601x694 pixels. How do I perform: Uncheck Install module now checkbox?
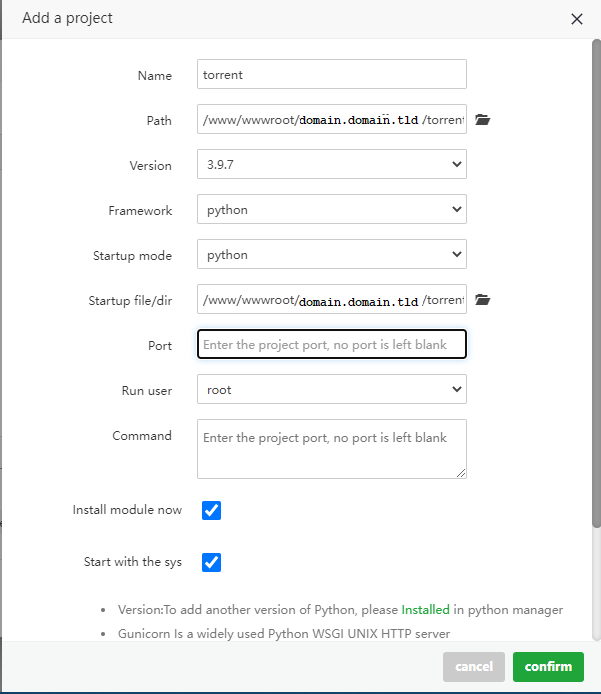pos(211,510)
